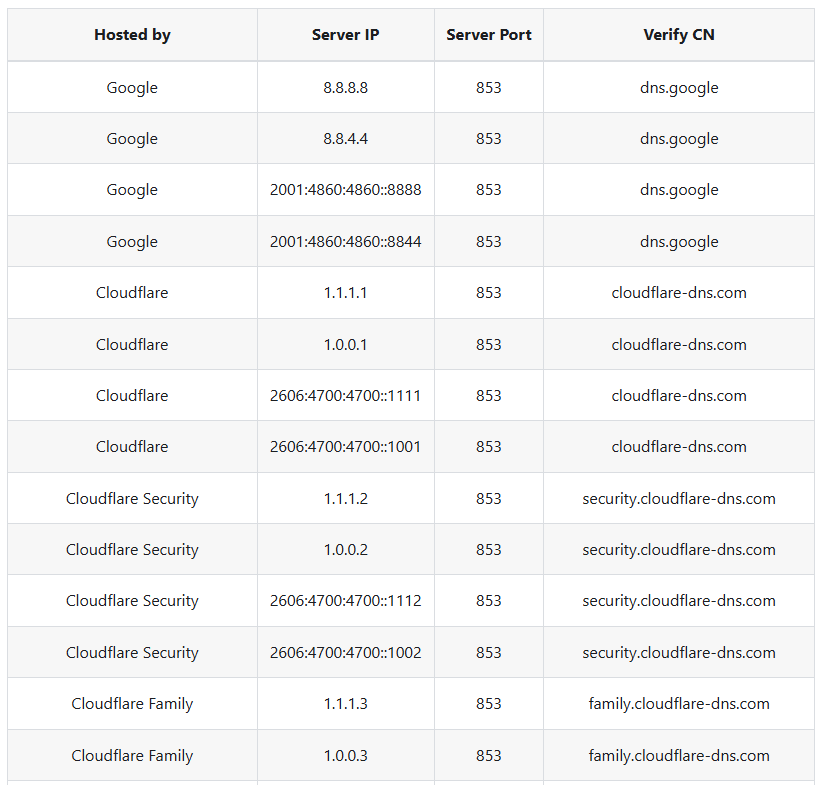Select the 1.0.0.2 Cloudflare Security IP

pyautogui.click(x=345, y=550)
